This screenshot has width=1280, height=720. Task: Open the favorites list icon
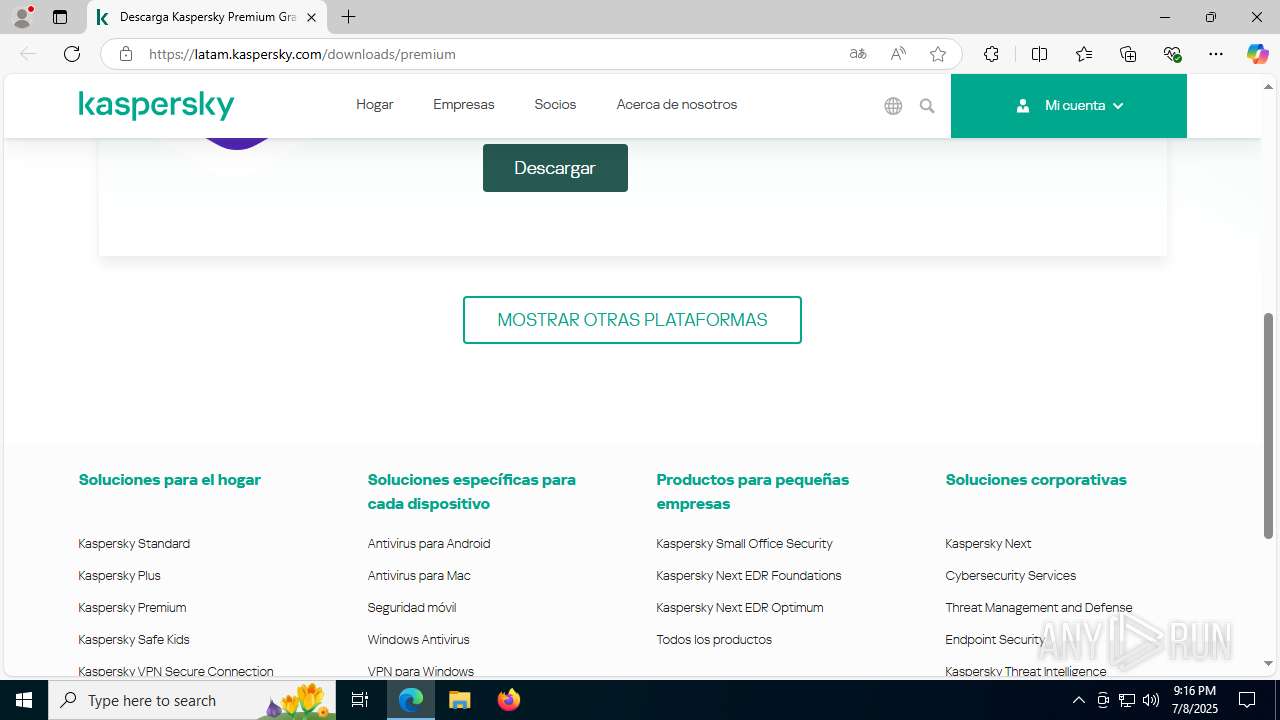pyautogui.click(x=1084, y=54)
